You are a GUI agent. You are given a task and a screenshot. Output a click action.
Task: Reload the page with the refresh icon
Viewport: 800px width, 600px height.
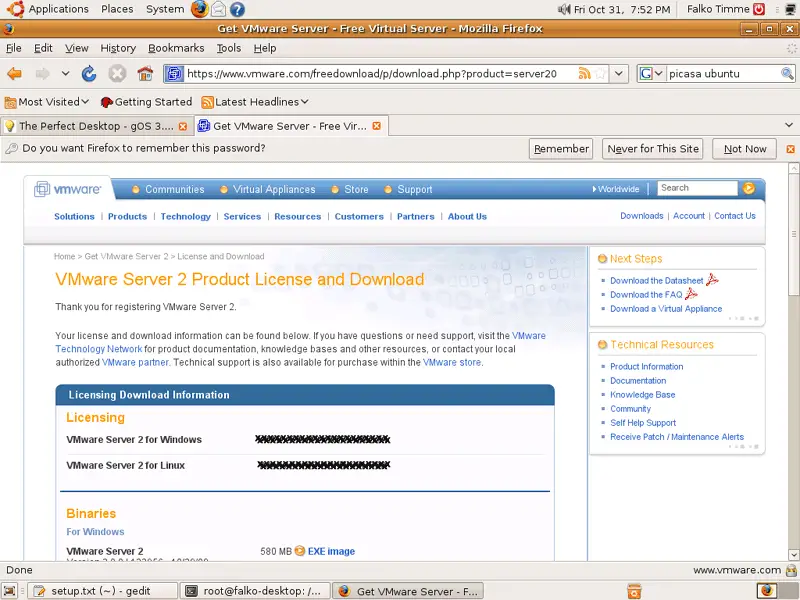tap(89, 74)
